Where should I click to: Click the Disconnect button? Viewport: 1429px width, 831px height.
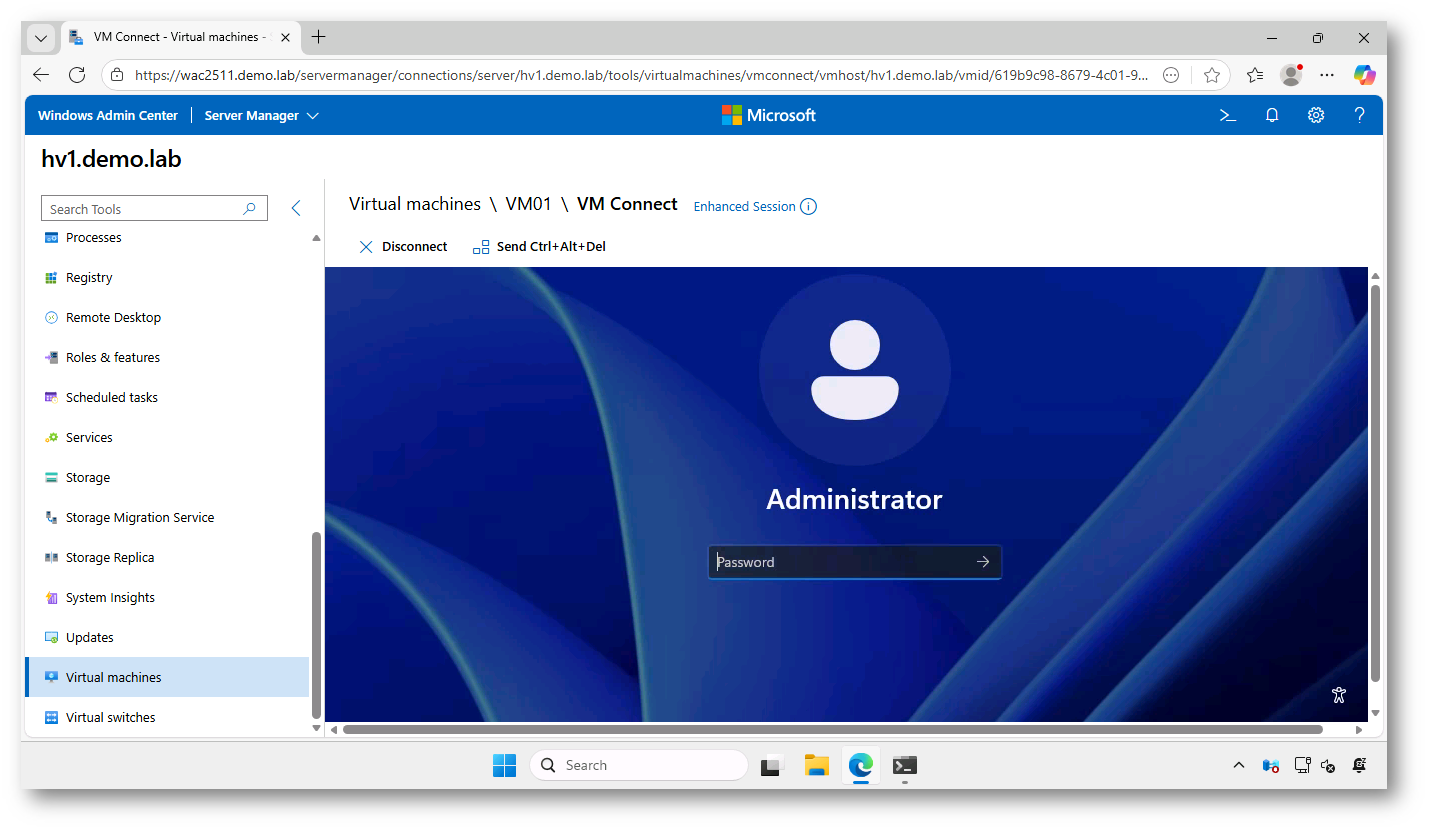(403, 247)
